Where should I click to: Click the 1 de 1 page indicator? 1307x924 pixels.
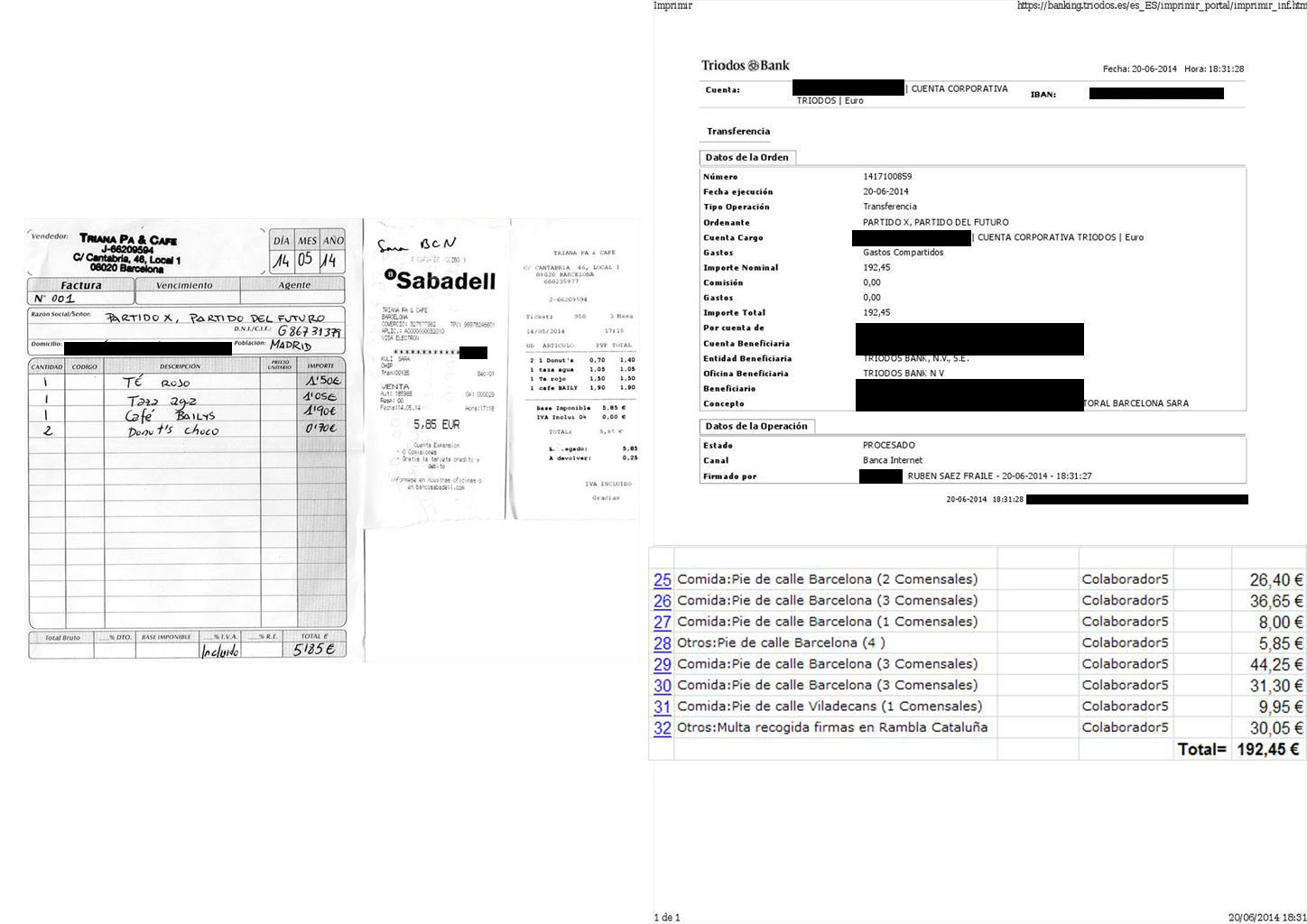click(666, 918)
